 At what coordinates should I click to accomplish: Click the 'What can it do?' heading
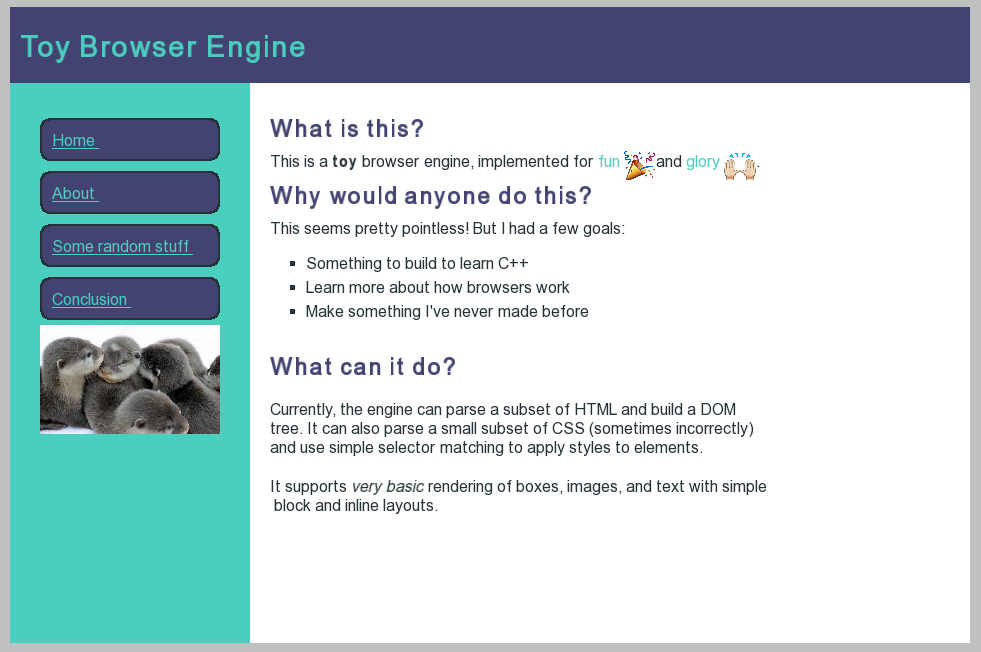pyautogui.click(x=363, y=367)
